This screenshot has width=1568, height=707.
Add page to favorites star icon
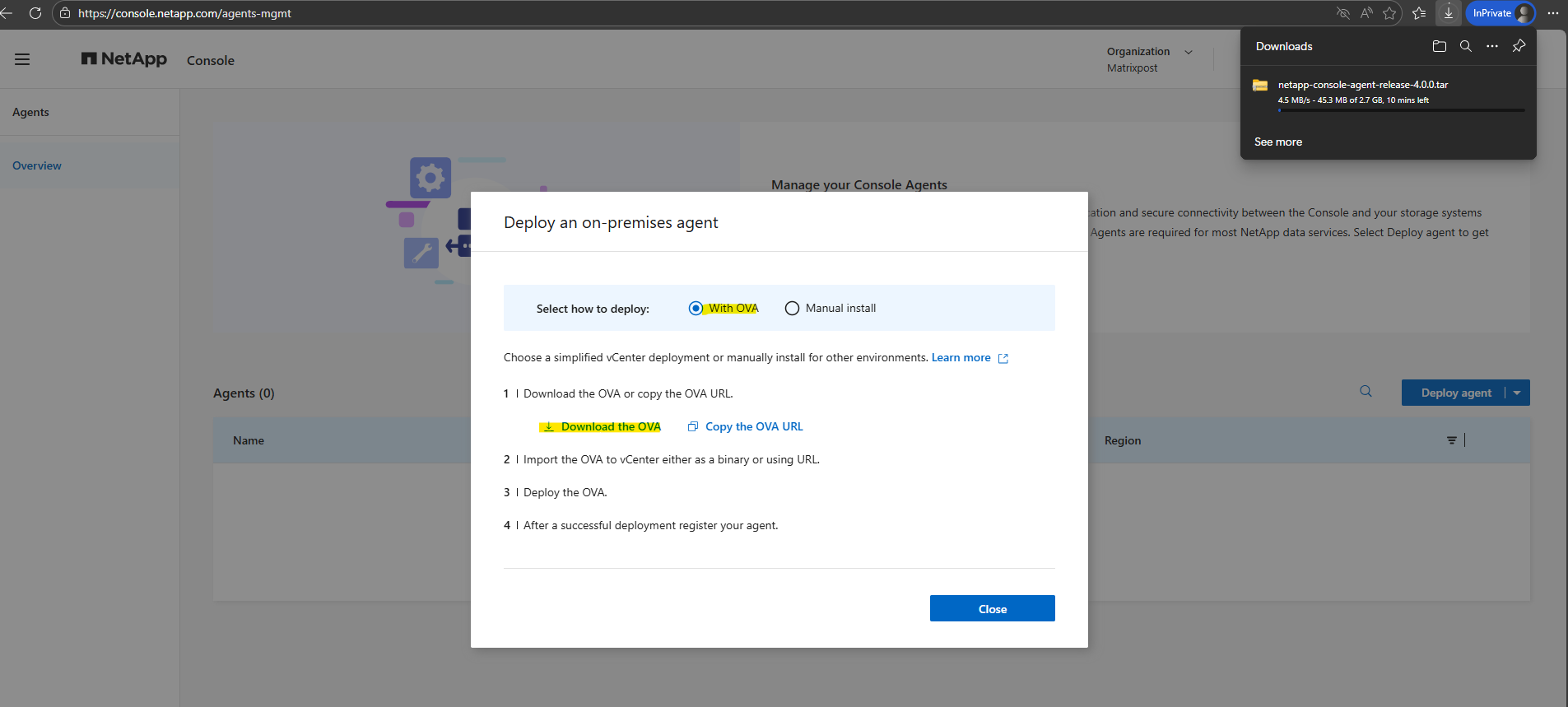point(1389,13)
